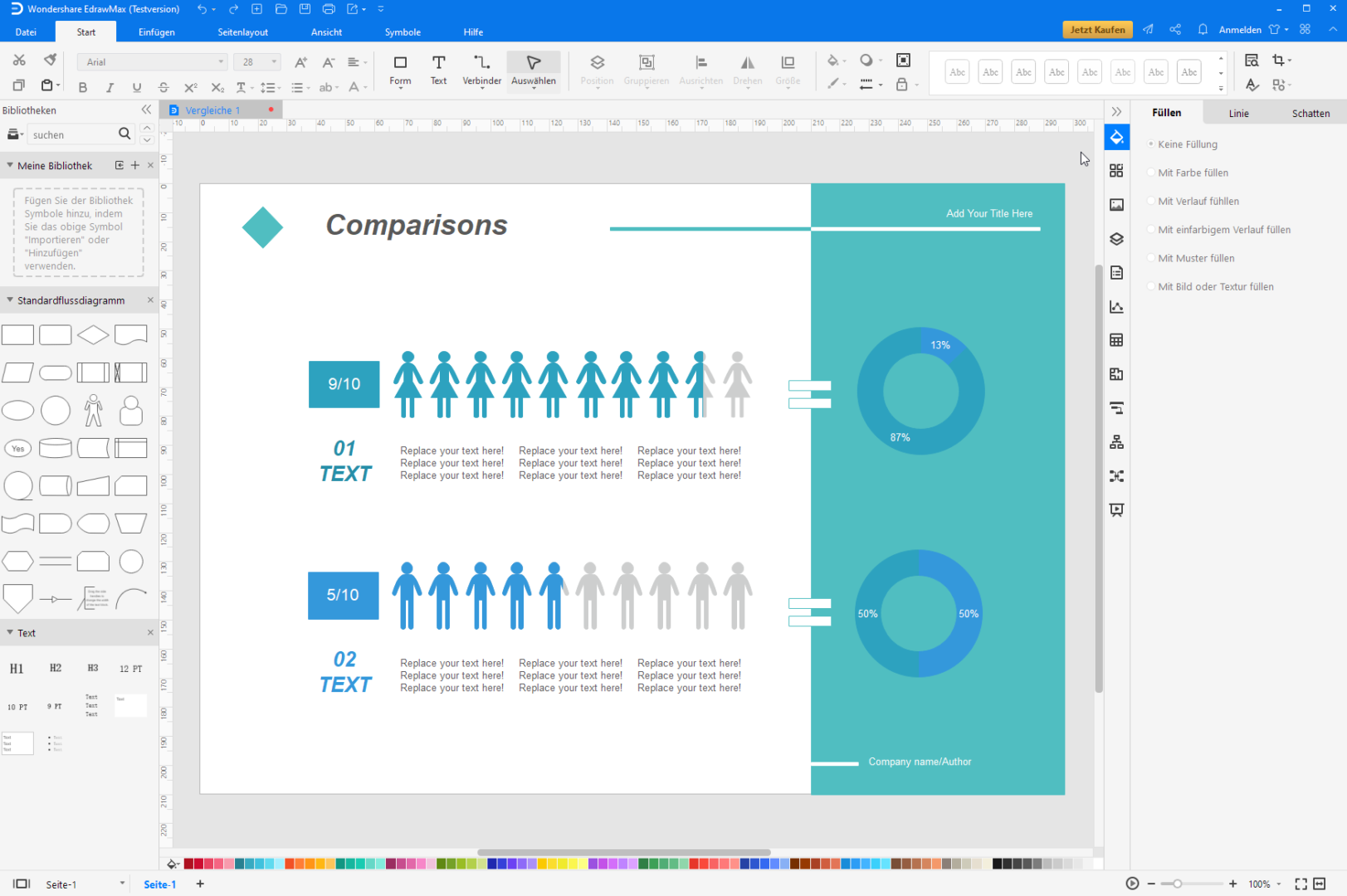Choose Mit Muster füllen fill option
The height and width of the screenshot is (896, 1347).
tap(1151, 258)
